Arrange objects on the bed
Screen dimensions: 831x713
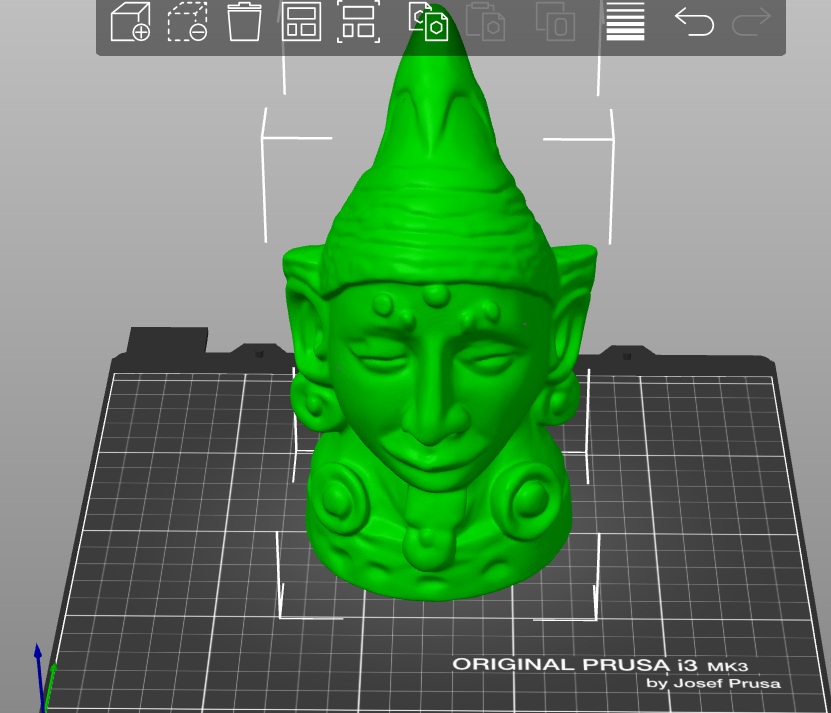pyautogui.click(x=301, y=22)
